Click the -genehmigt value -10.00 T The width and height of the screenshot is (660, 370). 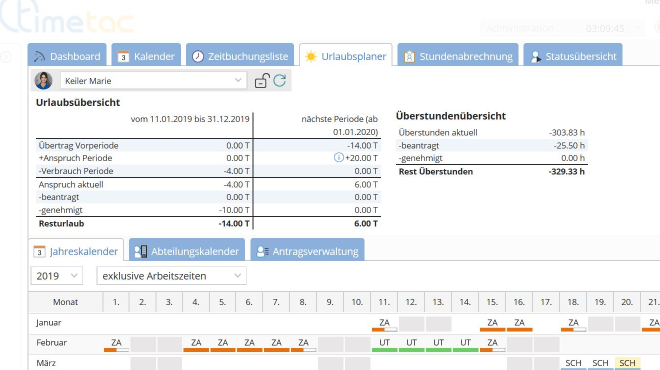234,210
